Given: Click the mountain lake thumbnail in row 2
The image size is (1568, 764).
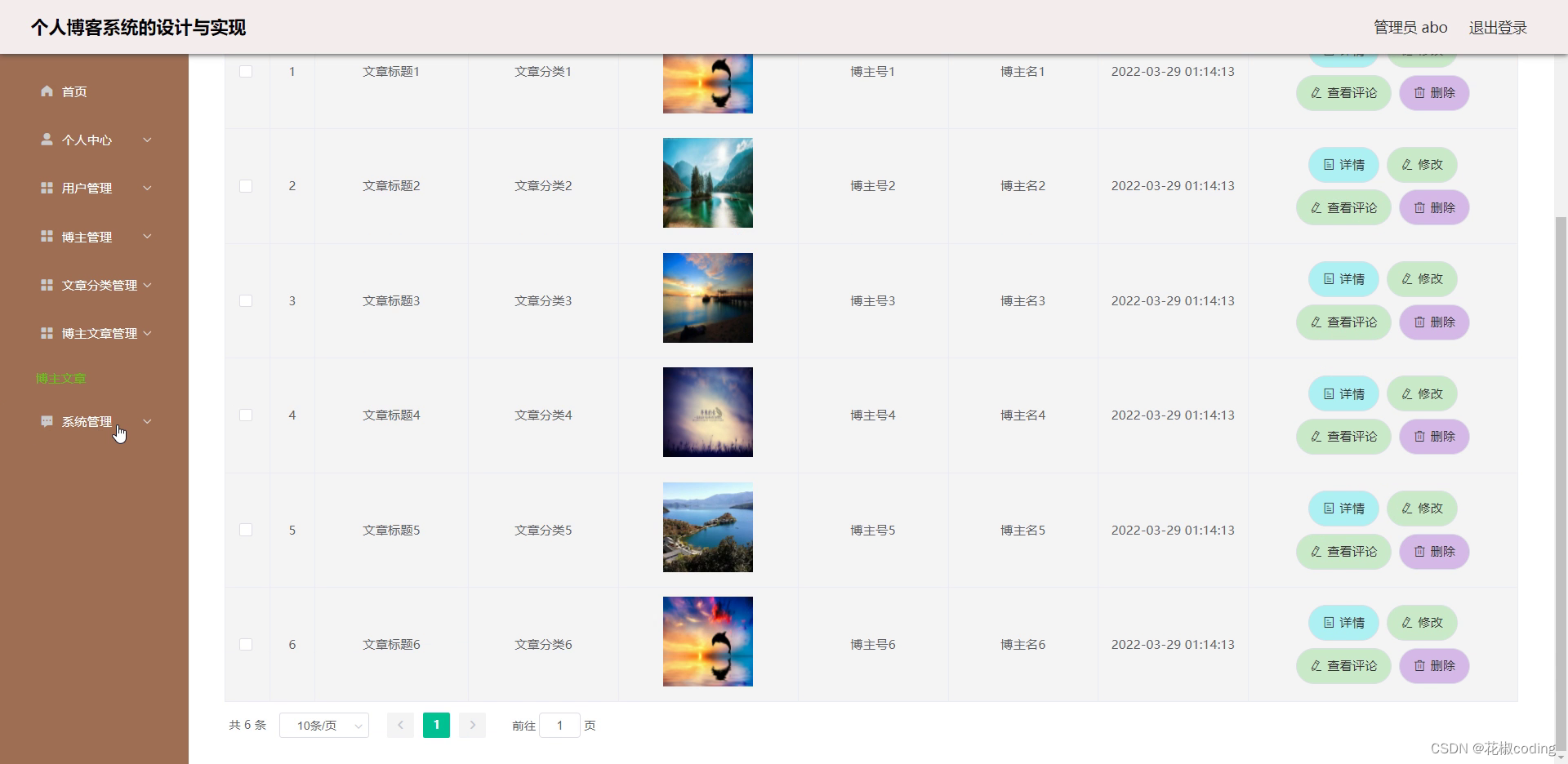Looking at the screenshot, I should pos(707,183).
